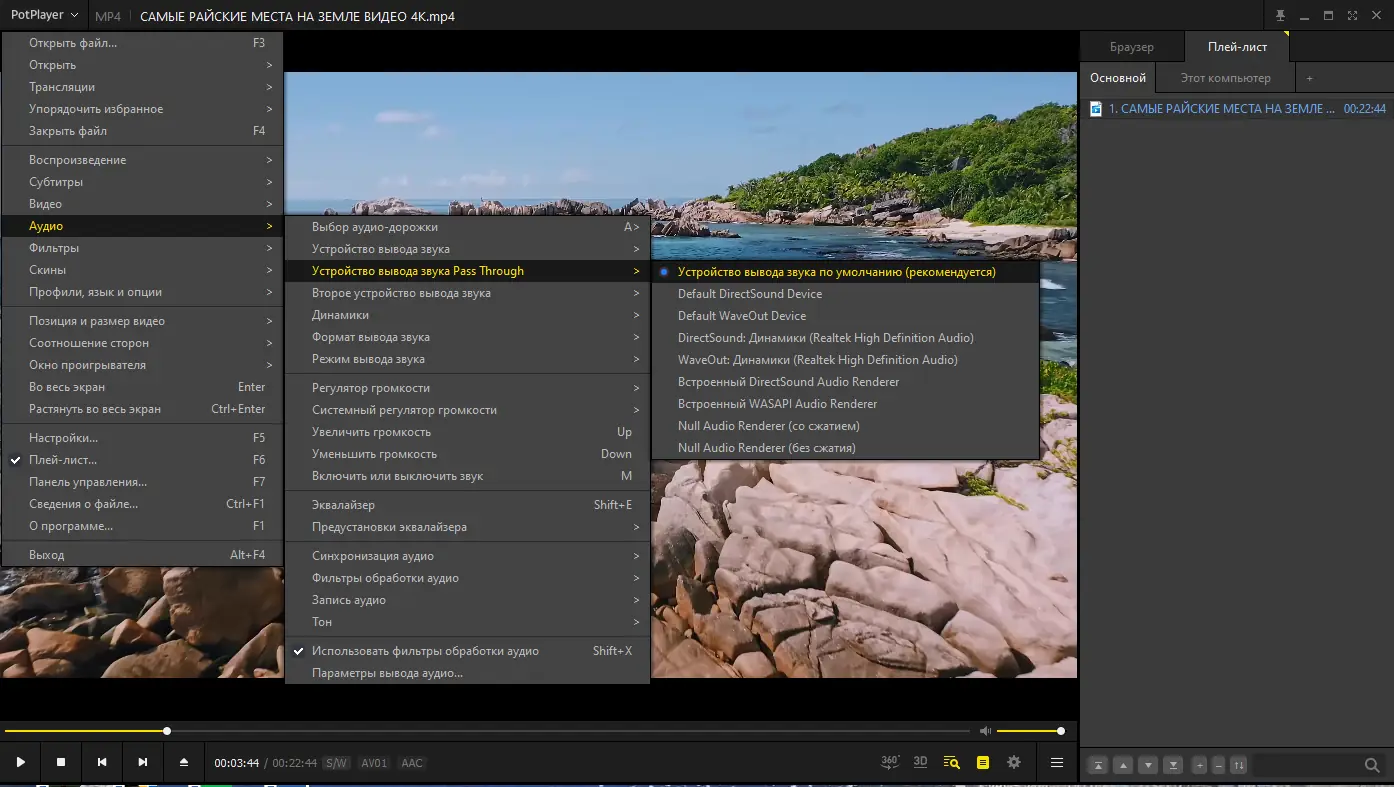1394x787 pixels.
Task: Open settings gear icon in control bar
Action: click(1014, 762)
